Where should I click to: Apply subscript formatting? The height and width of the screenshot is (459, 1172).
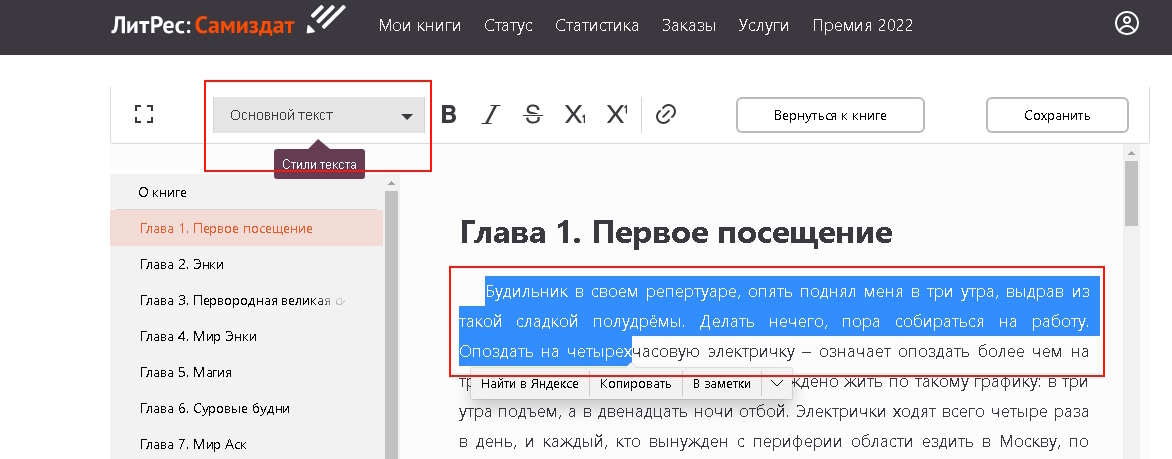coord(575,114)
